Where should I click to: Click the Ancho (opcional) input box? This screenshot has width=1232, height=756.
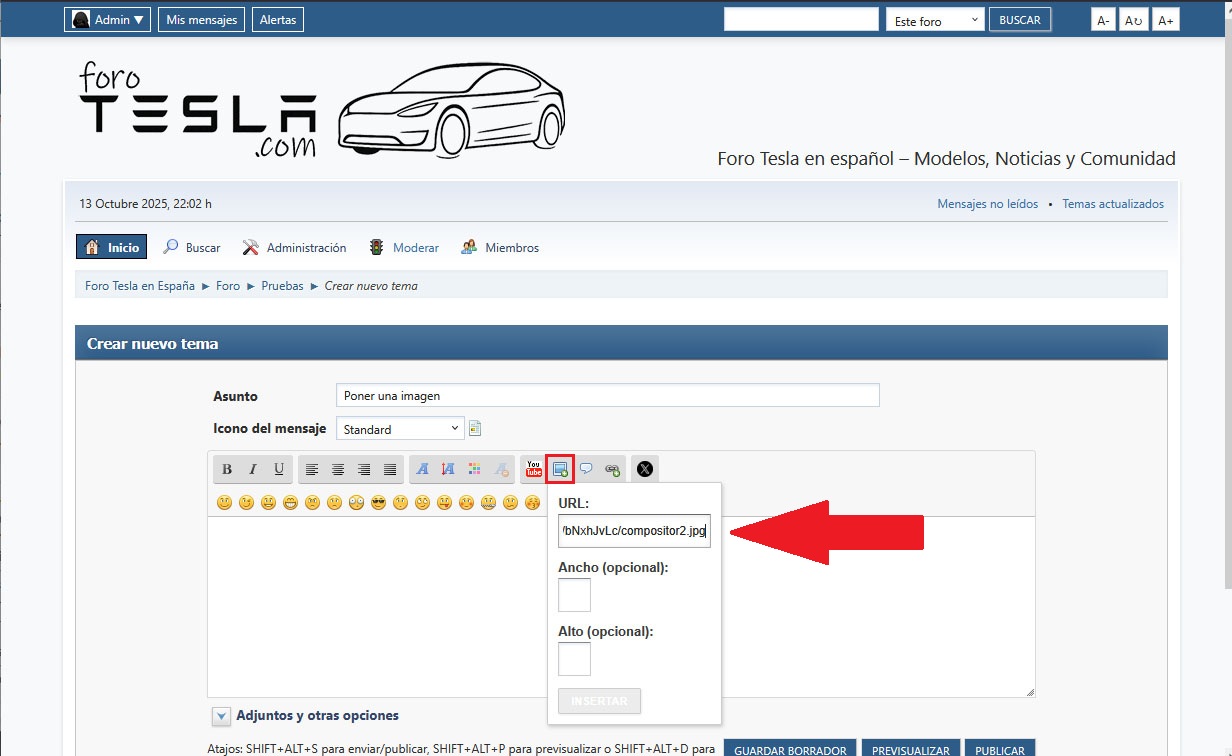click(x=574, y=595)
